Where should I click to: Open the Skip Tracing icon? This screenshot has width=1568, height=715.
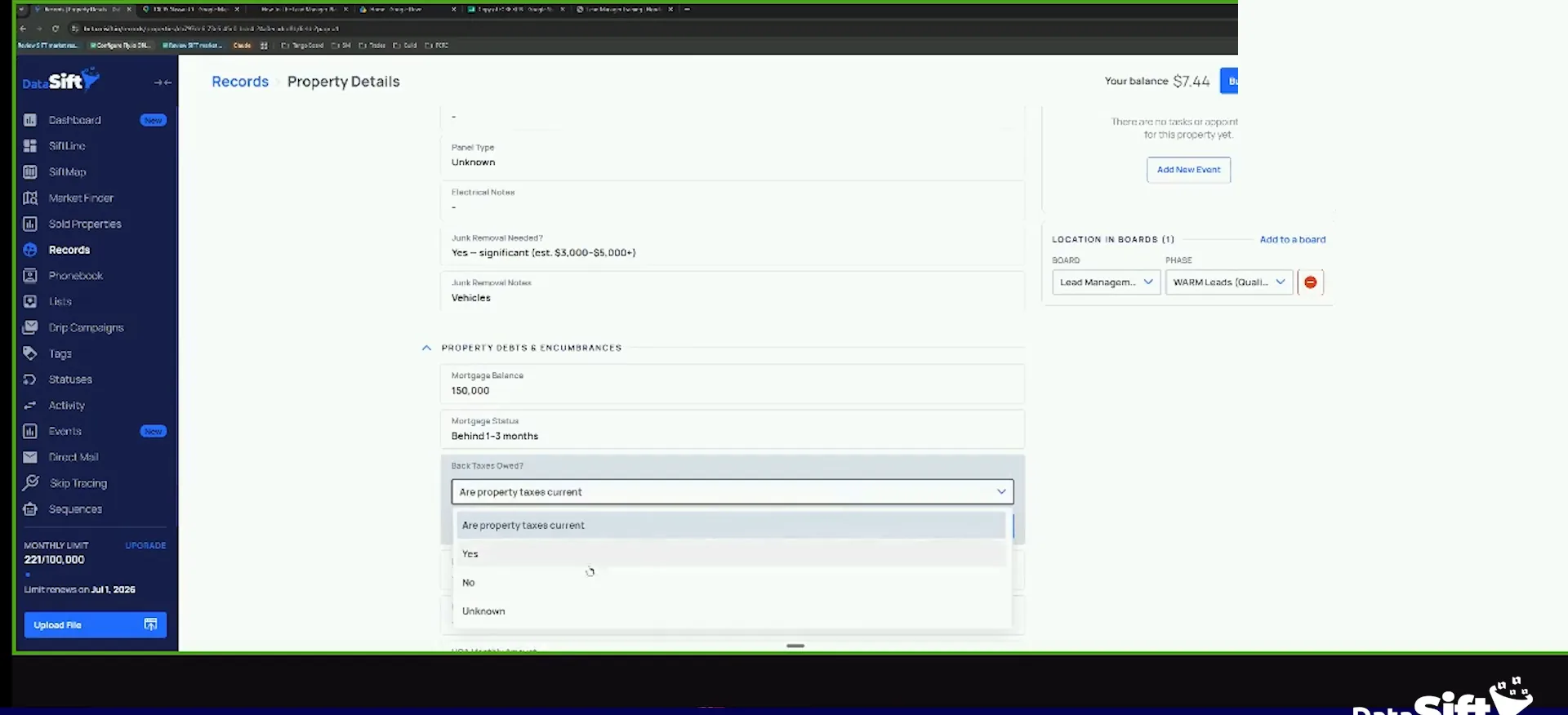30,483
